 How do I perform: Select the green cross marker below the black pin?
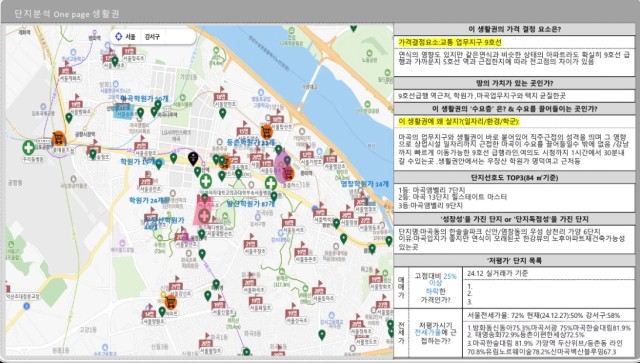click(206, 181)
